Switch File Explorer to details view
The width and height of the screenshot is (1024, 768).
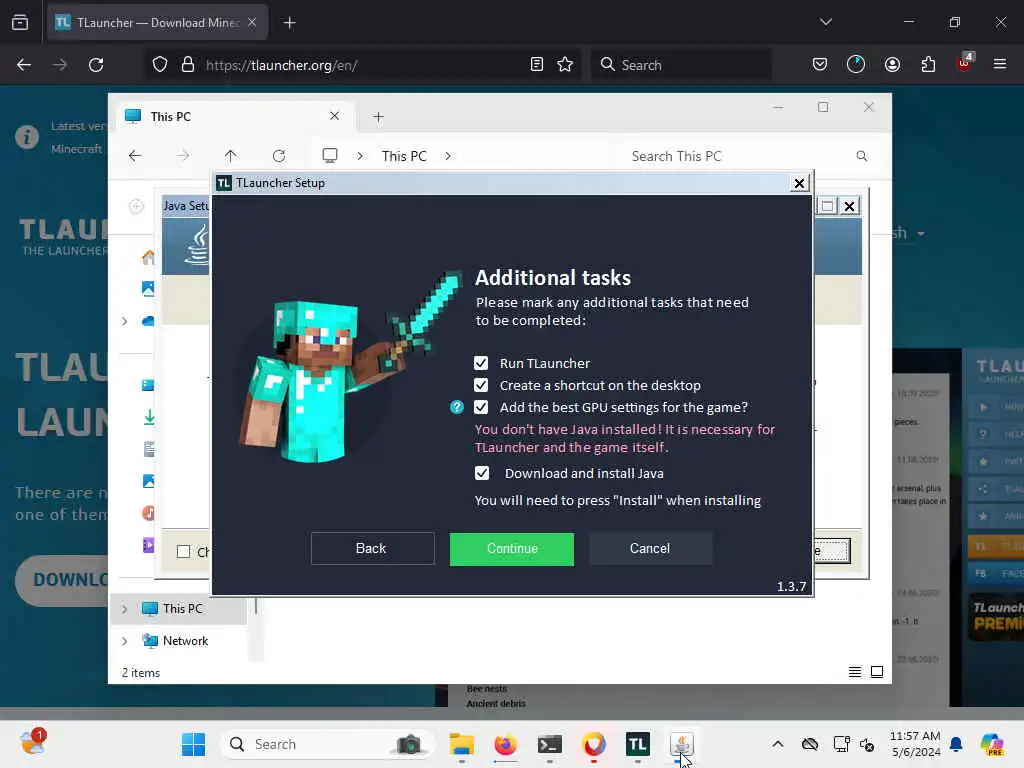click(854, 672)
